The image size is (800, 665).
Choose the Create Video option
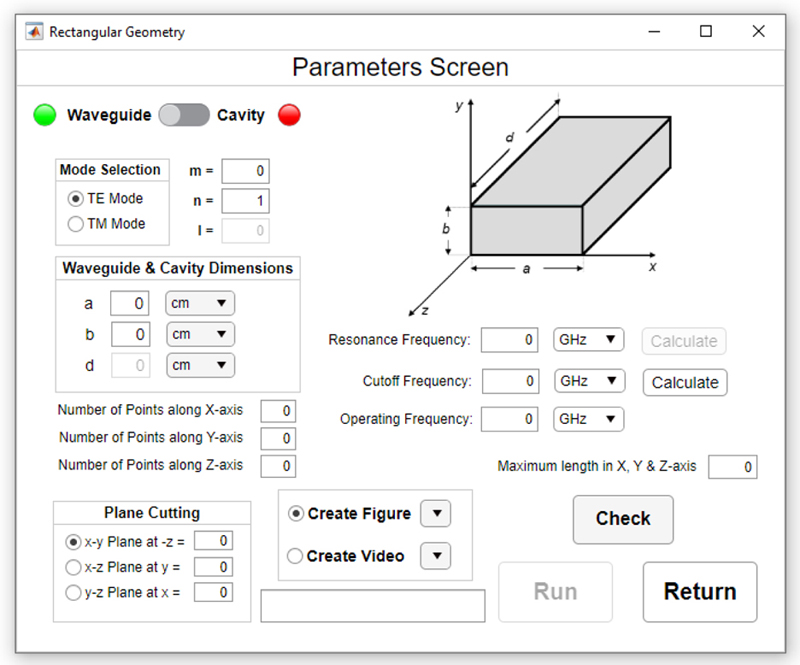296,556
